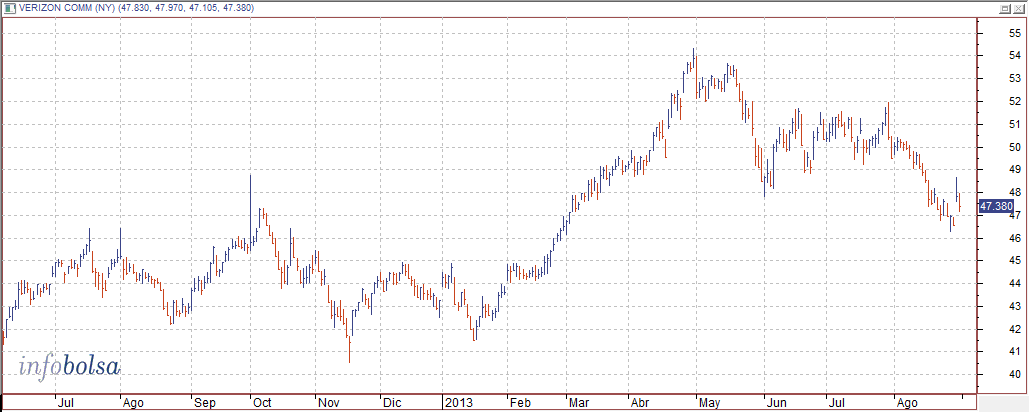Click the 42 price axis value
Screen dimensions: 1029x412
click(x=1015, y=329)
